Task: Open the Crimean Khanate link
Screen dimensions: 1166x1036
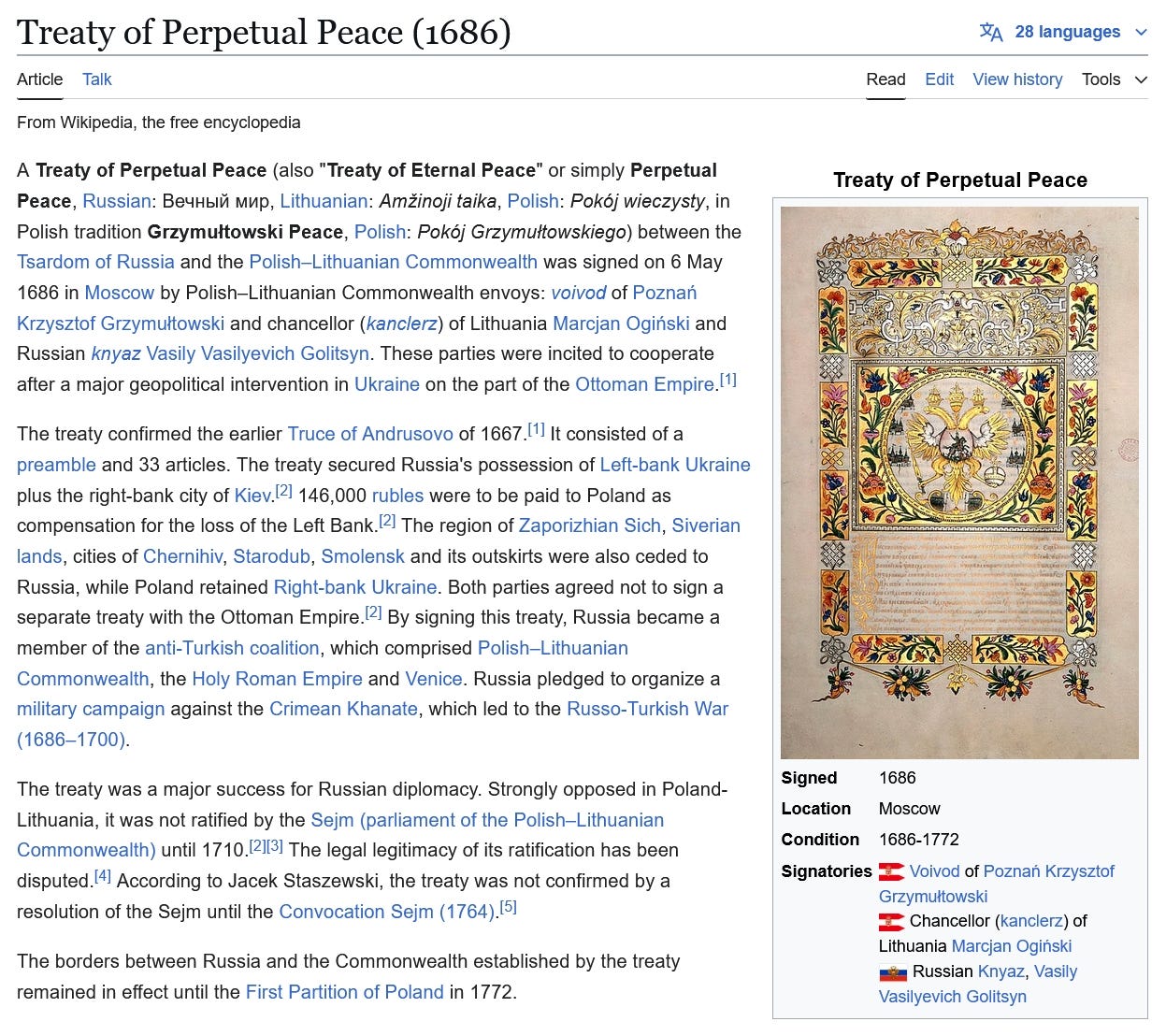Action: point(343,709)
